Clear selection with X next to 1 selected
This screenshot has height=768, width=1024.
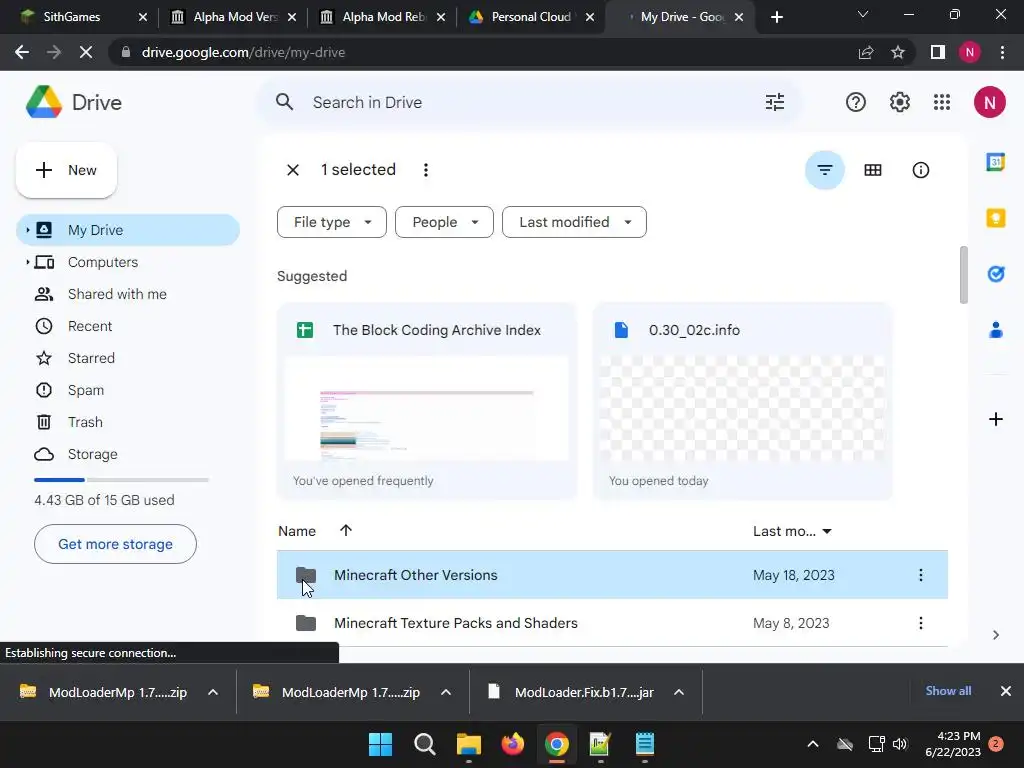point(293,170)
